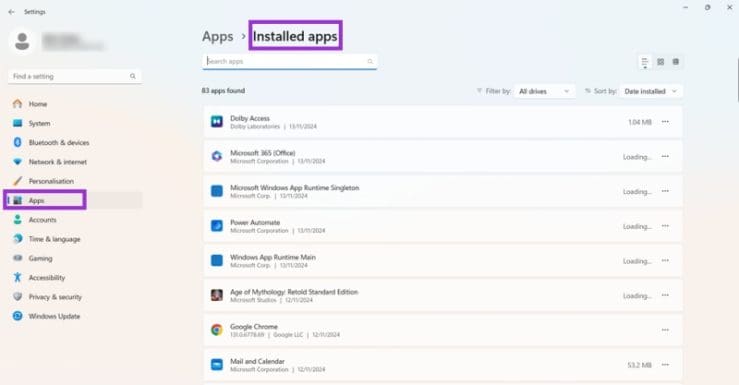Click the Mail and Calendar app name
The height and width of the screenshot is (385, 739).
point(257,361)
